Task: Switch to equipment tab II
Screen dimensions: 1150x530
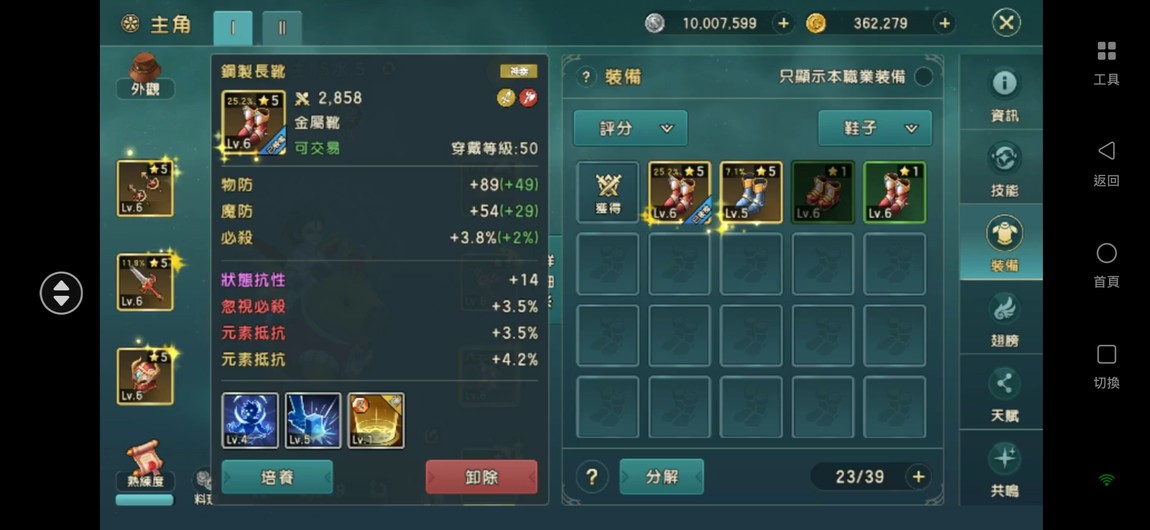Action: click(x=282, y=28)
